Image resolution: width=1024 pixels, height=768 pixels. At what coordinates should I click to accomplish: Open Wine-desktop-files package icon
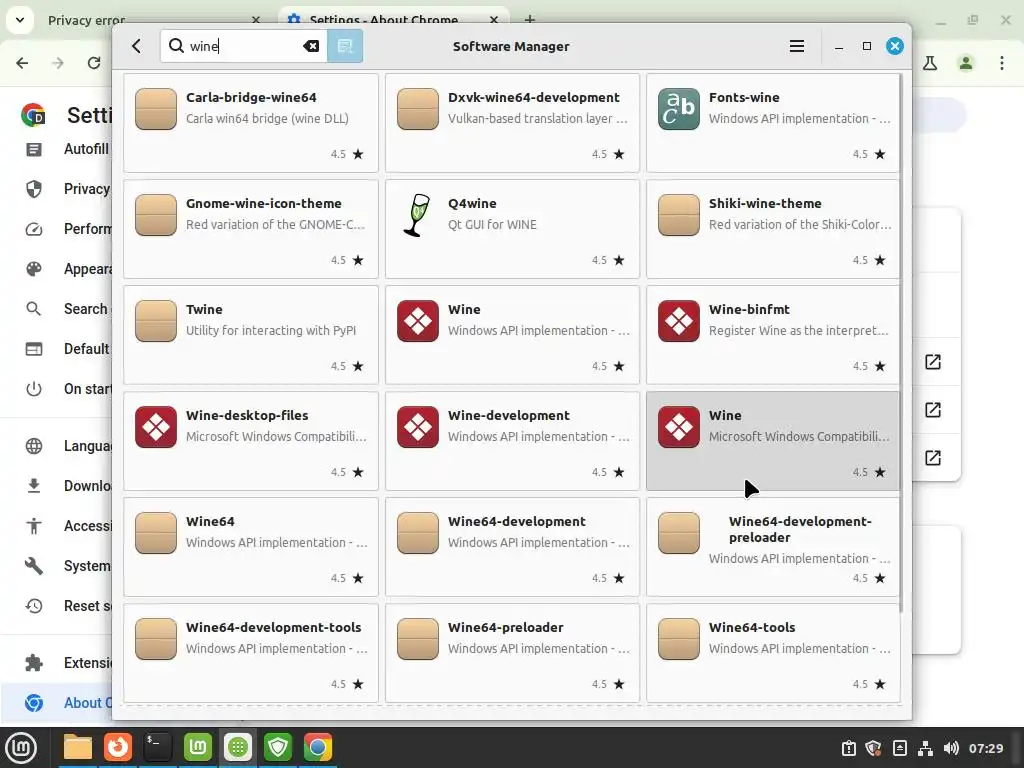point(156,426)
